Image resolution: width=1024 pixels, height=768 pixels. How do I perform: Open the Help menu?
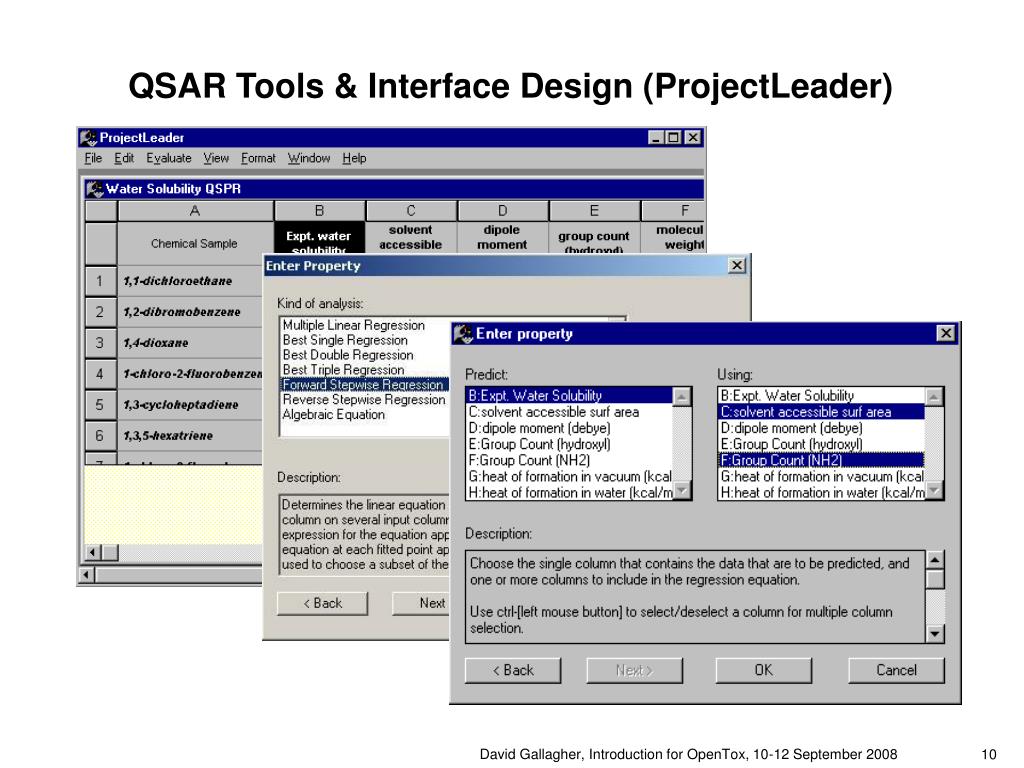(x=354, y=158)
